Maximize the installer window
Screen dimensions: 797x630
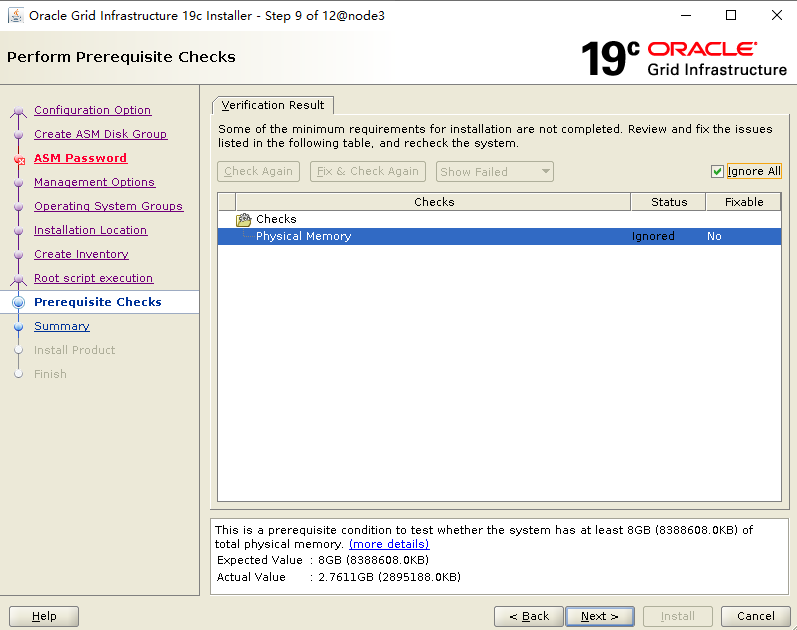pos(731,15)
